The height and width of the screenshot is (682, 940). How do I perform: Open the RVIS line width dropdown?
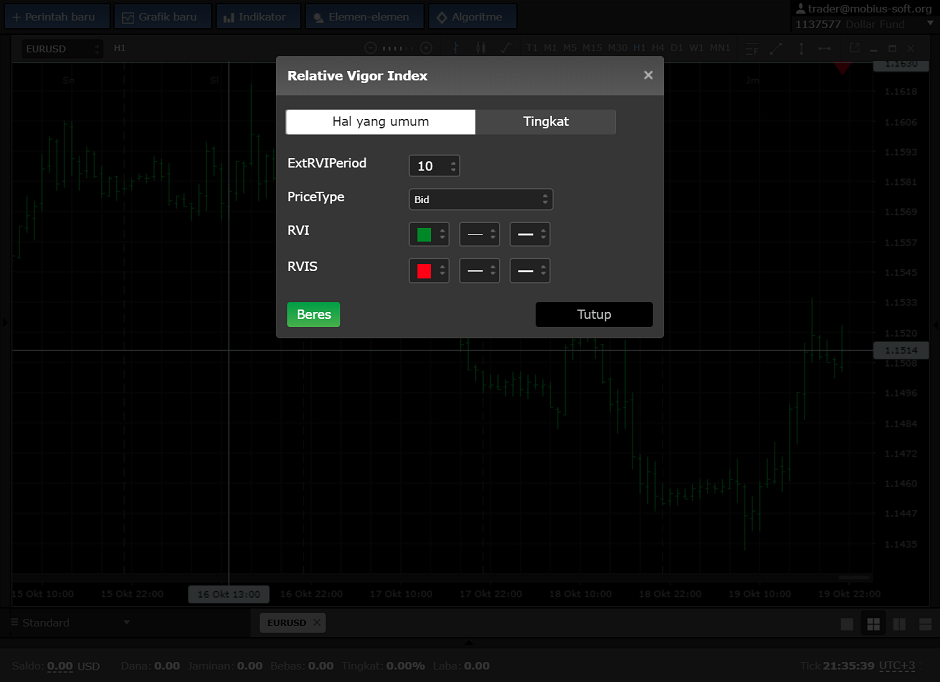(529, 271)
